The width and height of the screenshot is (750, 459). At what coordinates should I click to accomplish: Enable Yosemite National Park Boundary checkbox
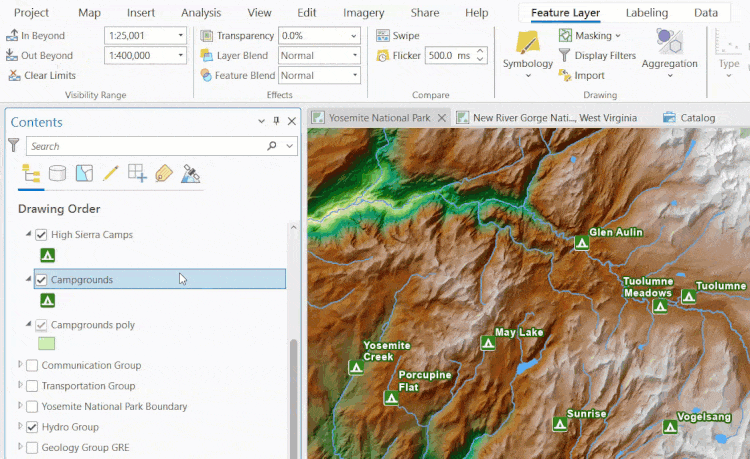(x=32, y=406)
